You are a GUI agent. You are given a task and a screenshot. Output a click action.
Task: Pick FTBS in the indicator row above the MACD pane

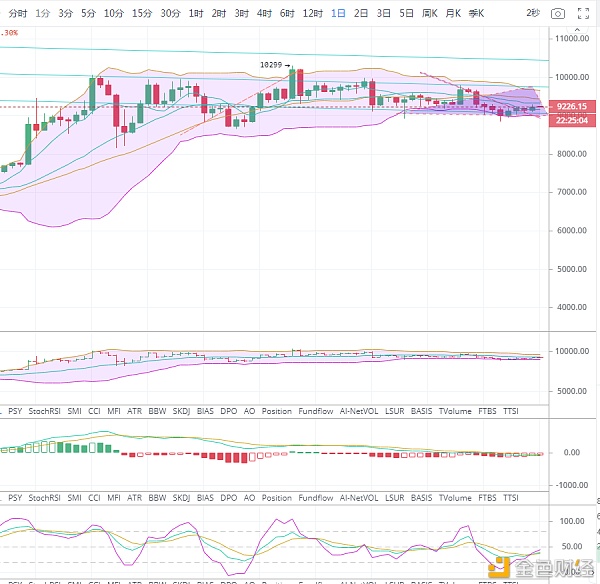click(487, 411)
